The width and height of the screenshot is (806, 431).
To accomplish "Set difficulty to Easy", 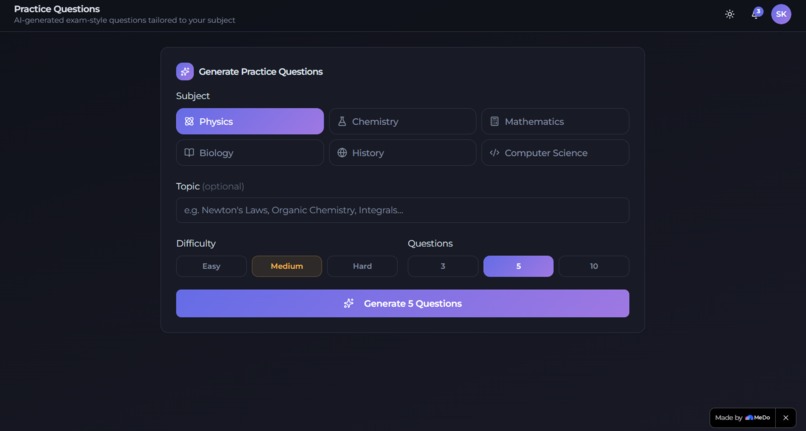I will [211, 266].
